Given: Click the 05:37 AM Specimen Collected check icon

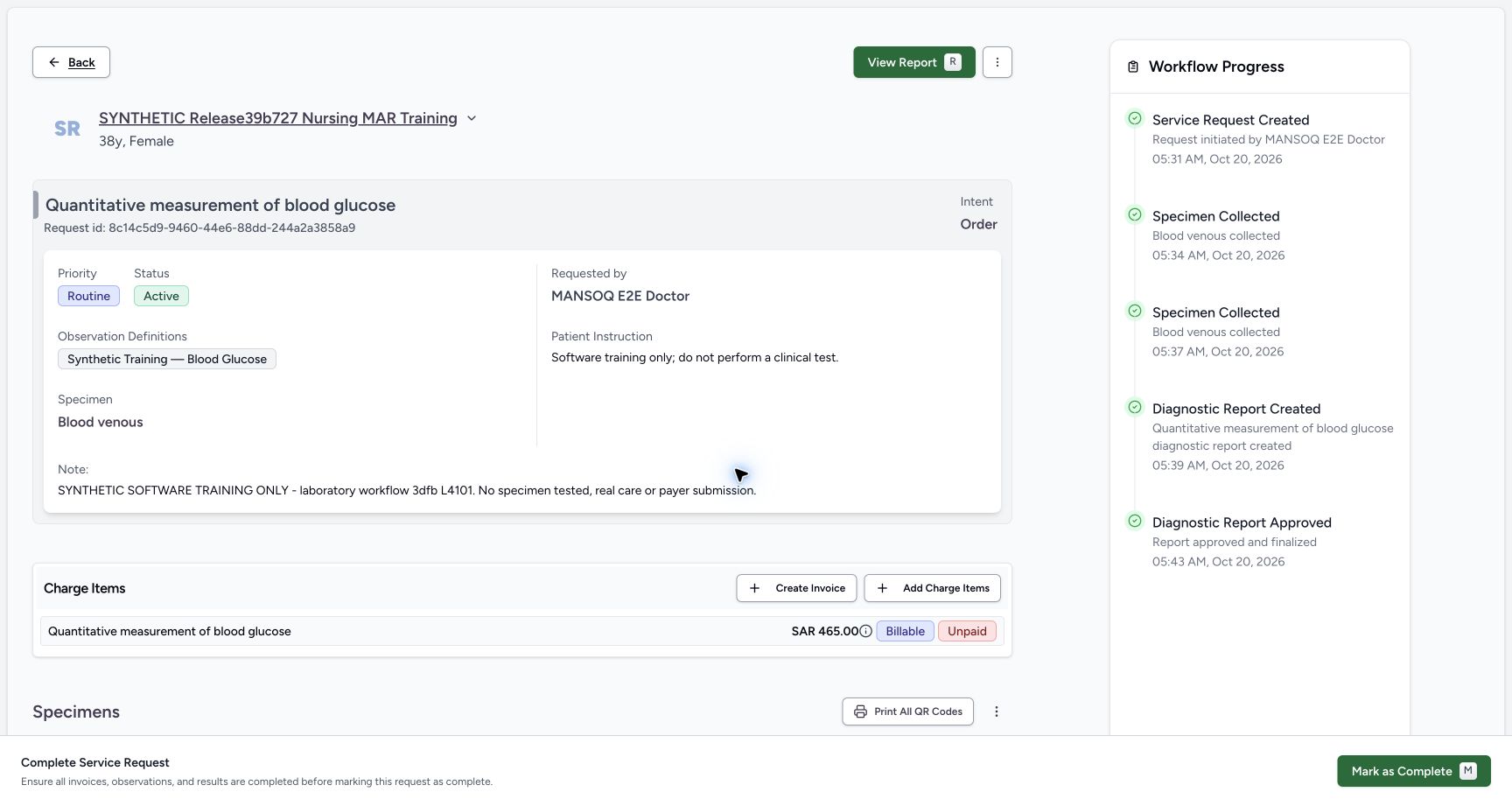Looking at the screenshot, I should tap(1135, 311).
